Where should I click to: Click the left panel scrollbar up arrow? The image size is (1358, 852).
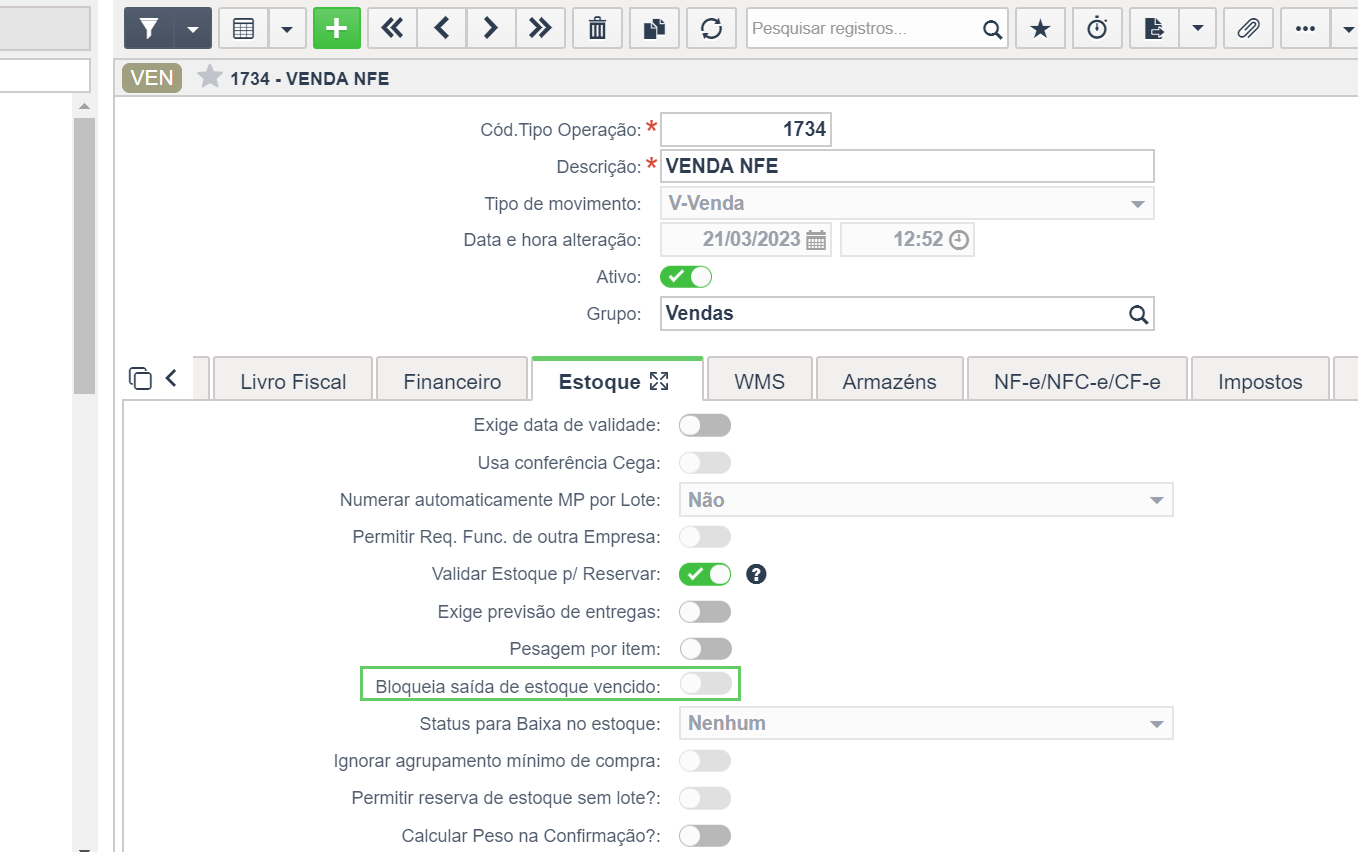[84, 106]
